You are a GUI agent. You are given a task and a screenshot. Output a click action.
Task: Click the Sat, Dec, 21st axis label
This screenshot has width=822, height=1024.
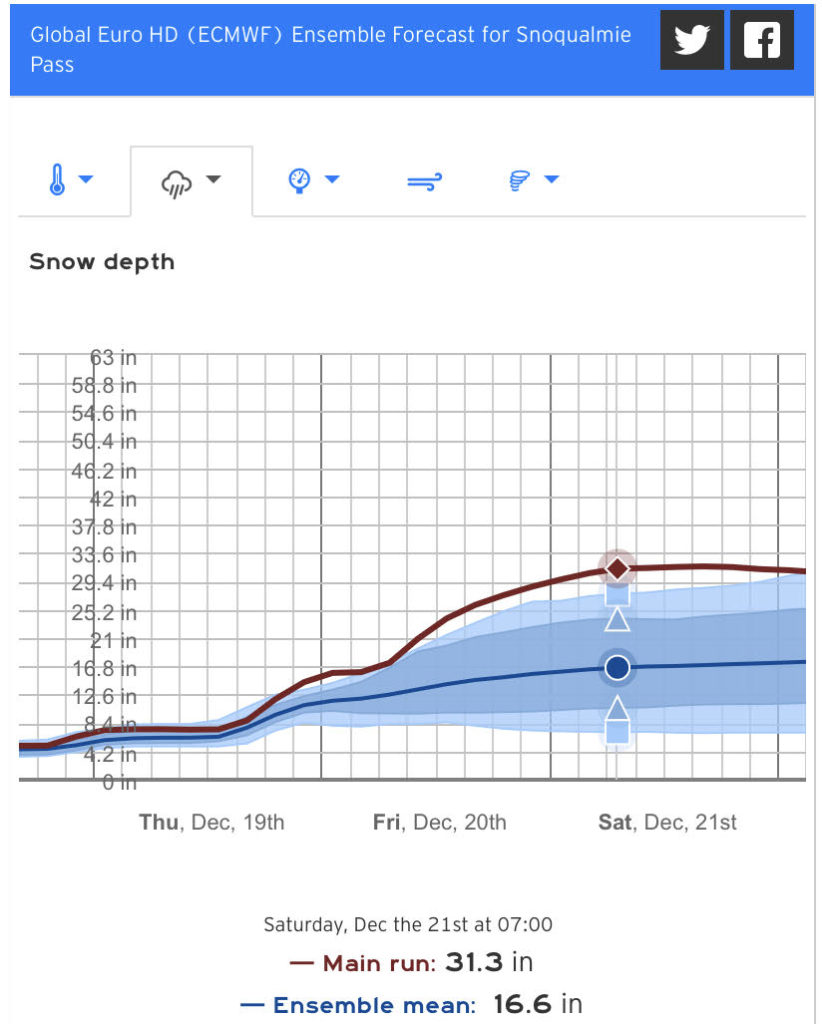pos(667,822)
